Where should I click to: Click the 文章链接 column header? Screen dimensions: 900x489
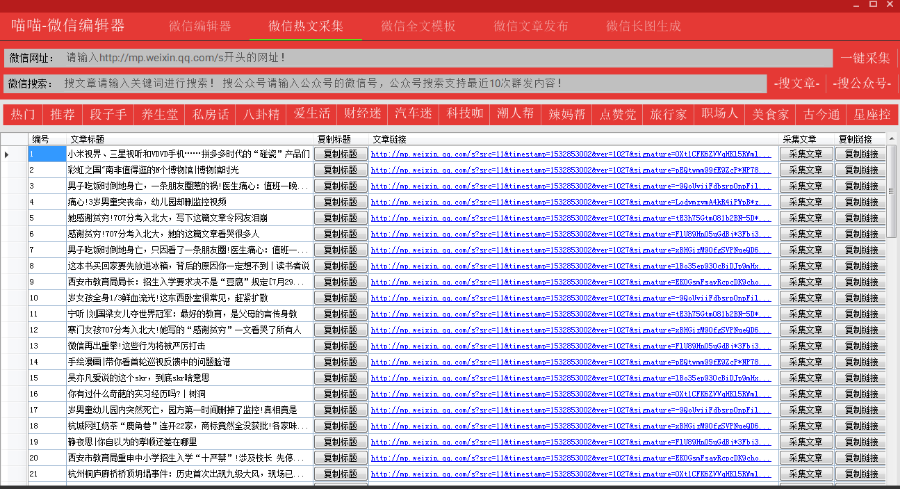point(573,139)
